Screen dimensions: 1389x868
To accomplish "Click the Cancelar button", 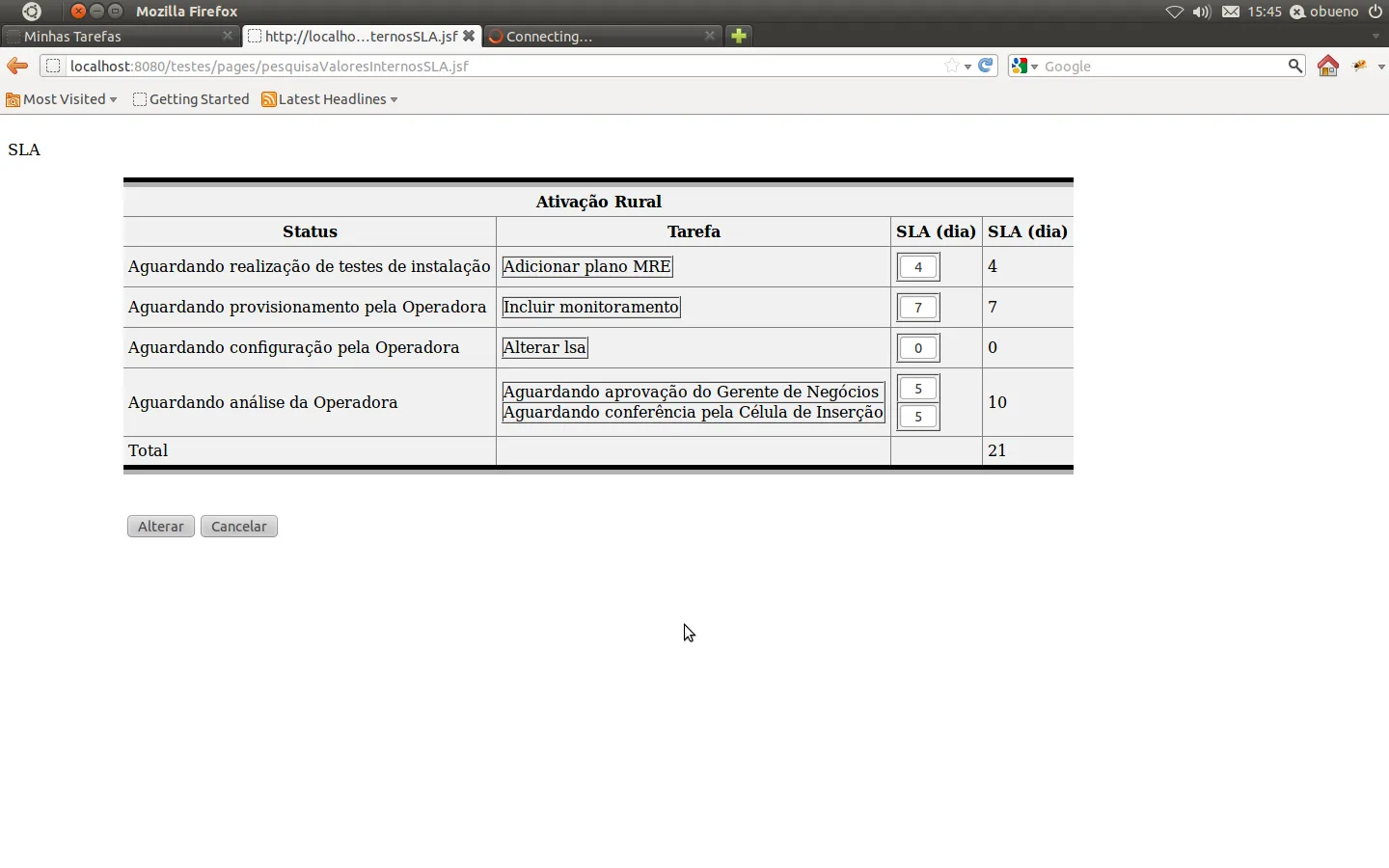I will (239, 527).
